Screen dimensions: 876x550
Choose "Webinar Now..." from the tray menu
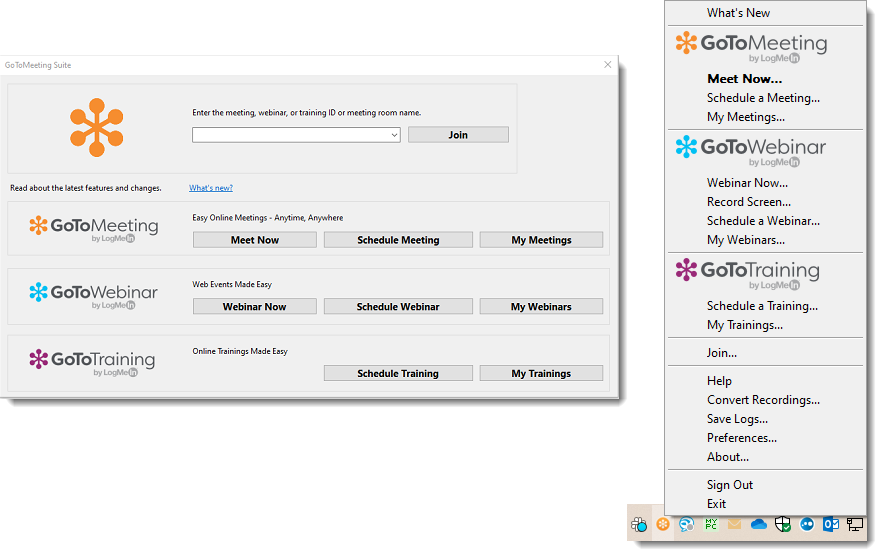[x=748, y=183]
